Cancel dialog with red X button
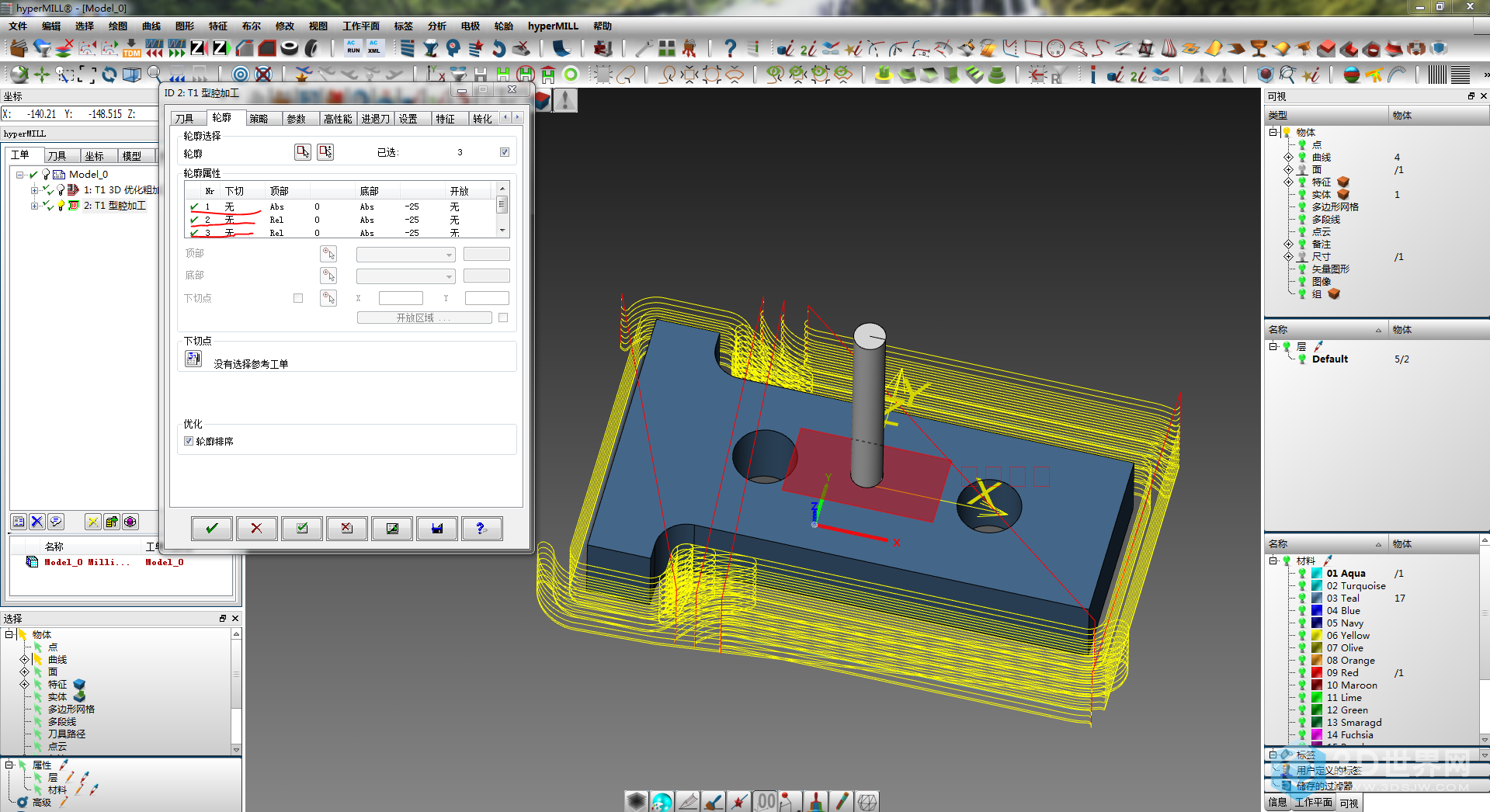The width and height of the screenshot is (1490, 812). (256, 529)
